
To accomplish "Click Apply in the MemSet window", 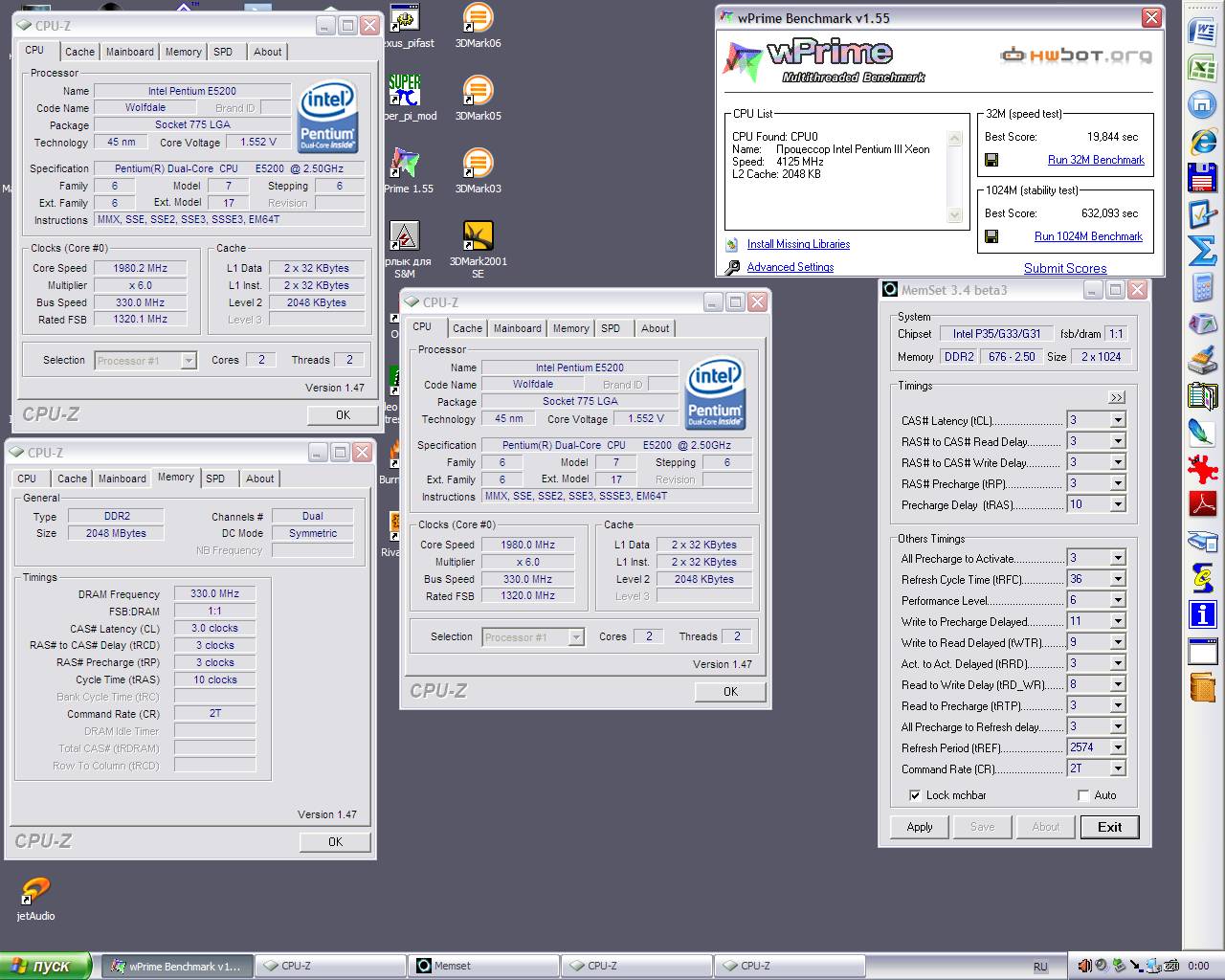I will pyautogui.click(x=920, y=827).
